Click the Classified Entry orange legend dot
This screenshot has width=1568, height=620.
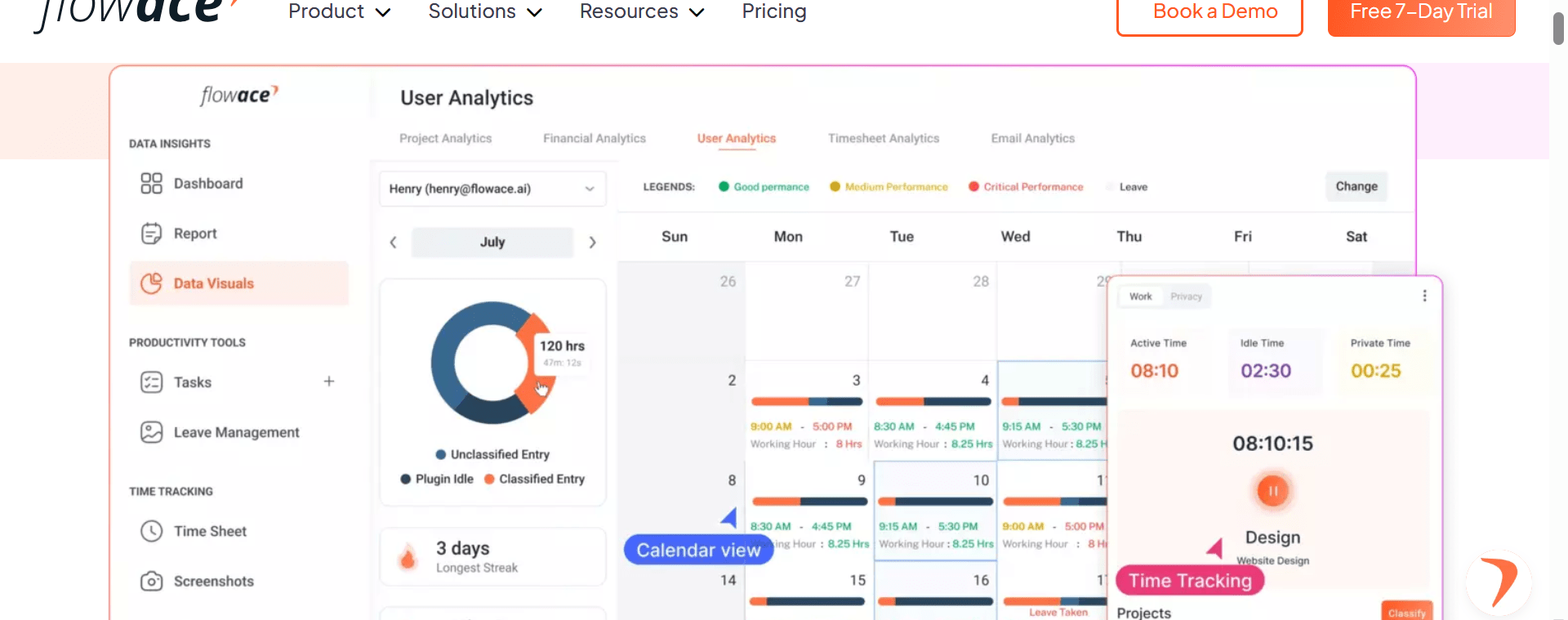coord(489,479)
